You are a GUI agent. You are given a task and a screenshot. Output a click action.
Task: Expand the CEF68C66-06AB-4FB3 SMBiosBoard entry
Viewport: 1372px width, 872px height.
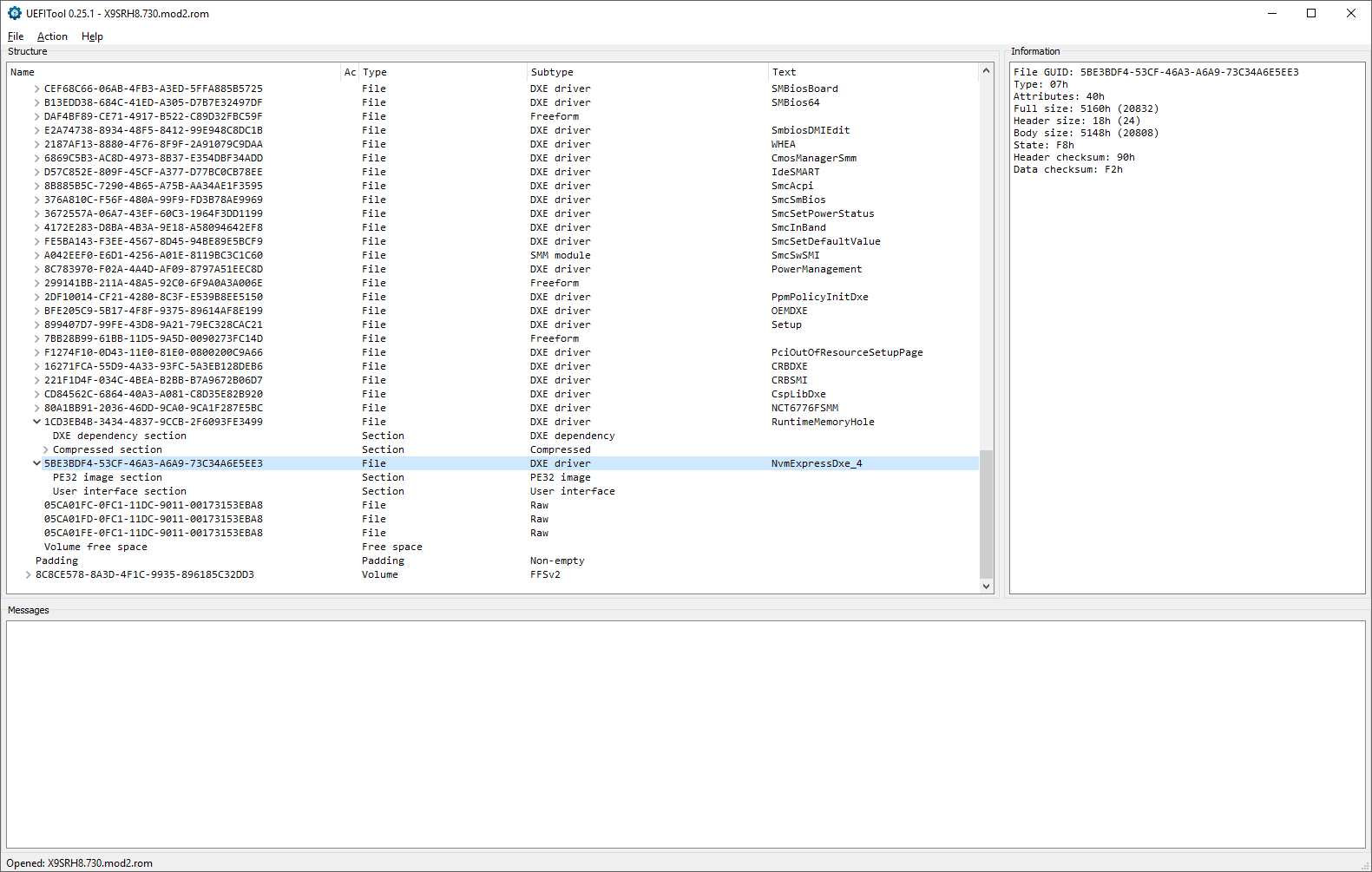point(36,89)
